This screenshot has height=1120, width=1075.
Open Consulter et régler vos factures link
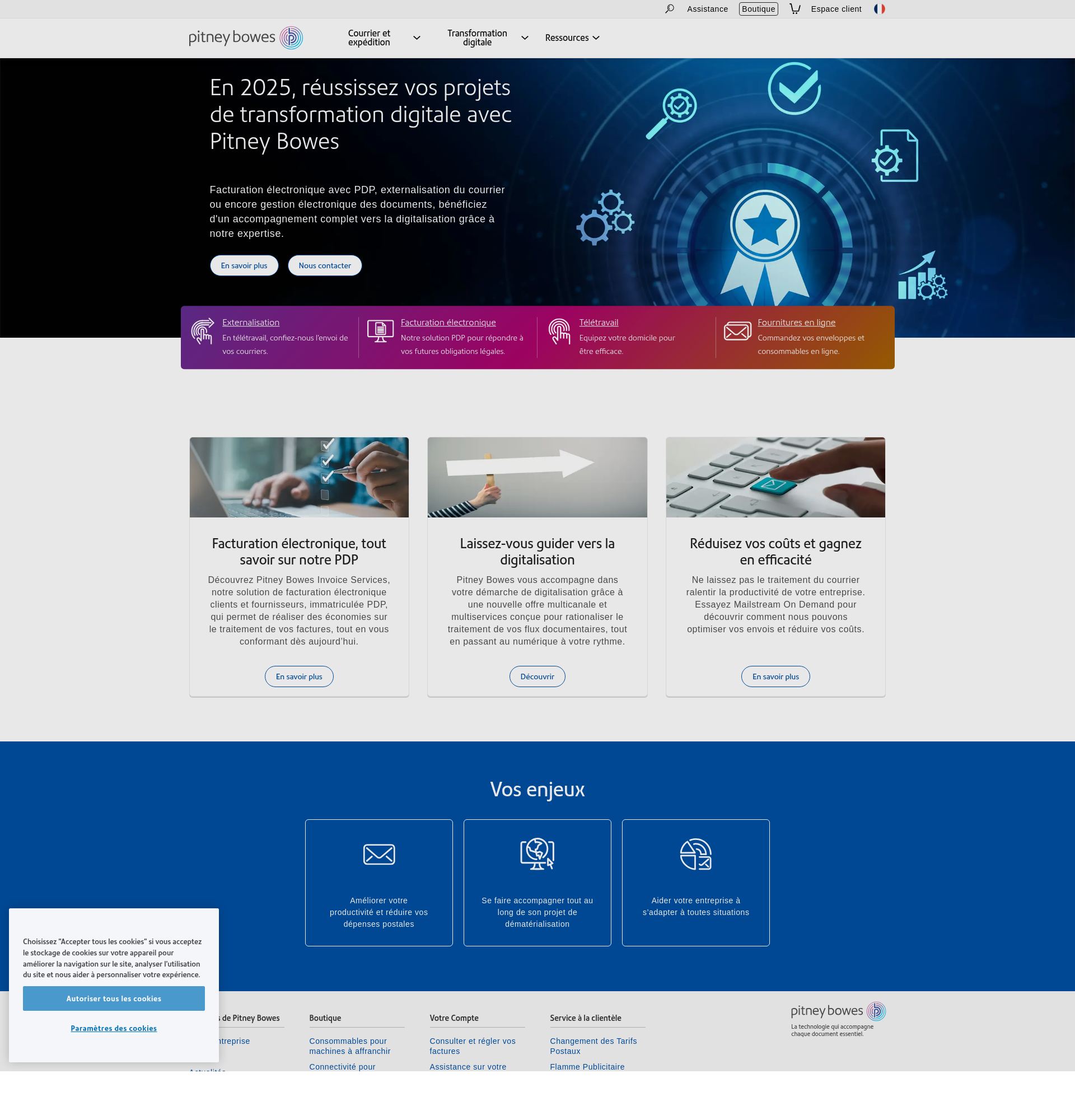point(473,1046)
